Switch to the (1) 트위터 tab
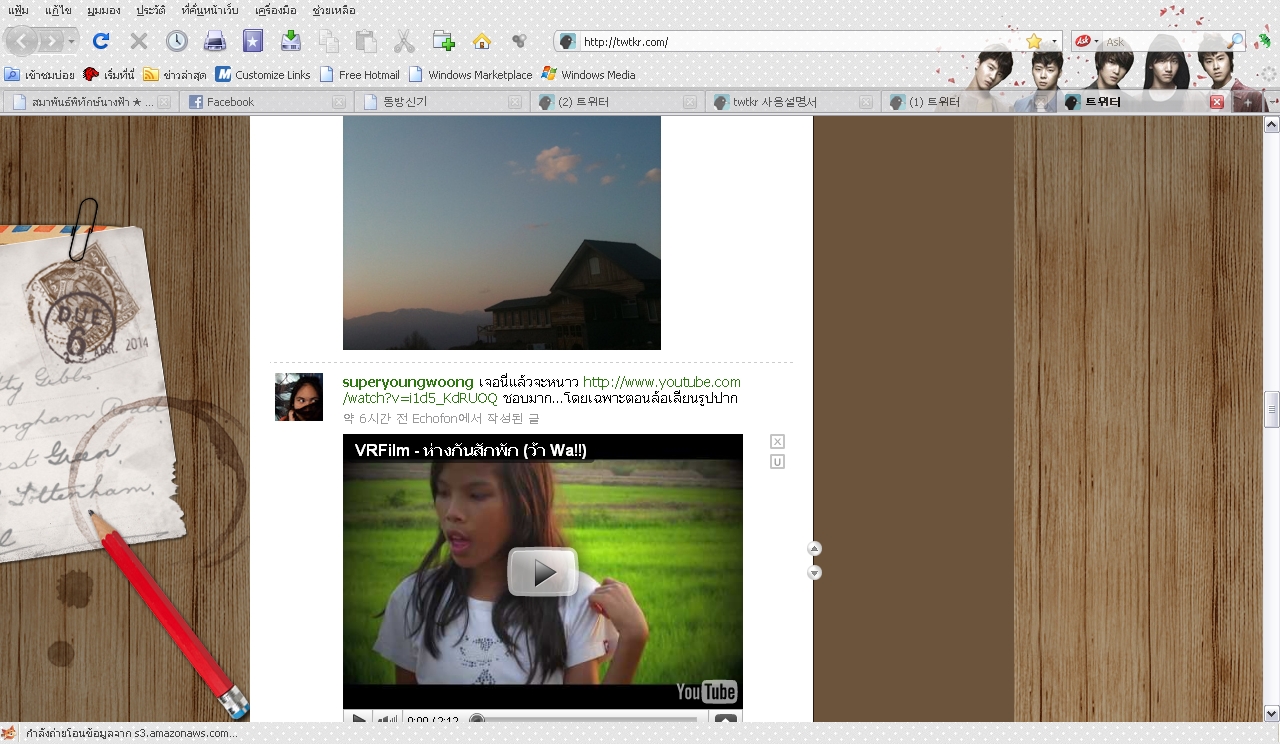 (968, 102)
